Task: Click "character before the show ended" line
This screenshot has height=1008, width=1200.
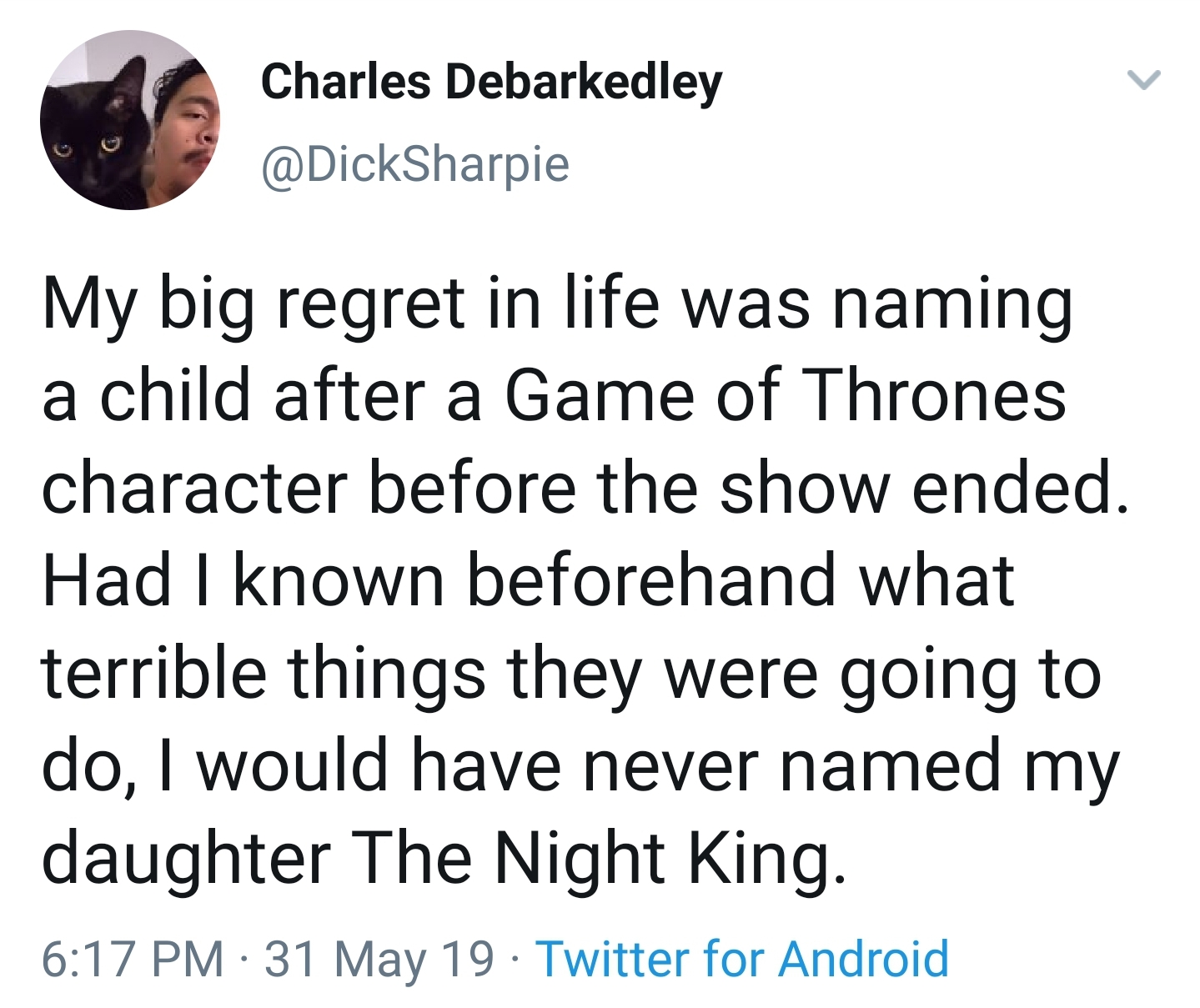Action: (585, 488)
